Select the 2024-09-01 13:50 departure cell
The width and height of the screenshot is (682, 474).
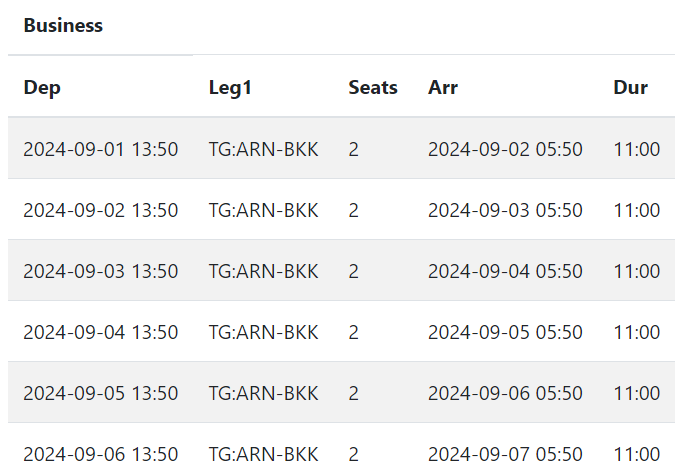coord(101,149)
